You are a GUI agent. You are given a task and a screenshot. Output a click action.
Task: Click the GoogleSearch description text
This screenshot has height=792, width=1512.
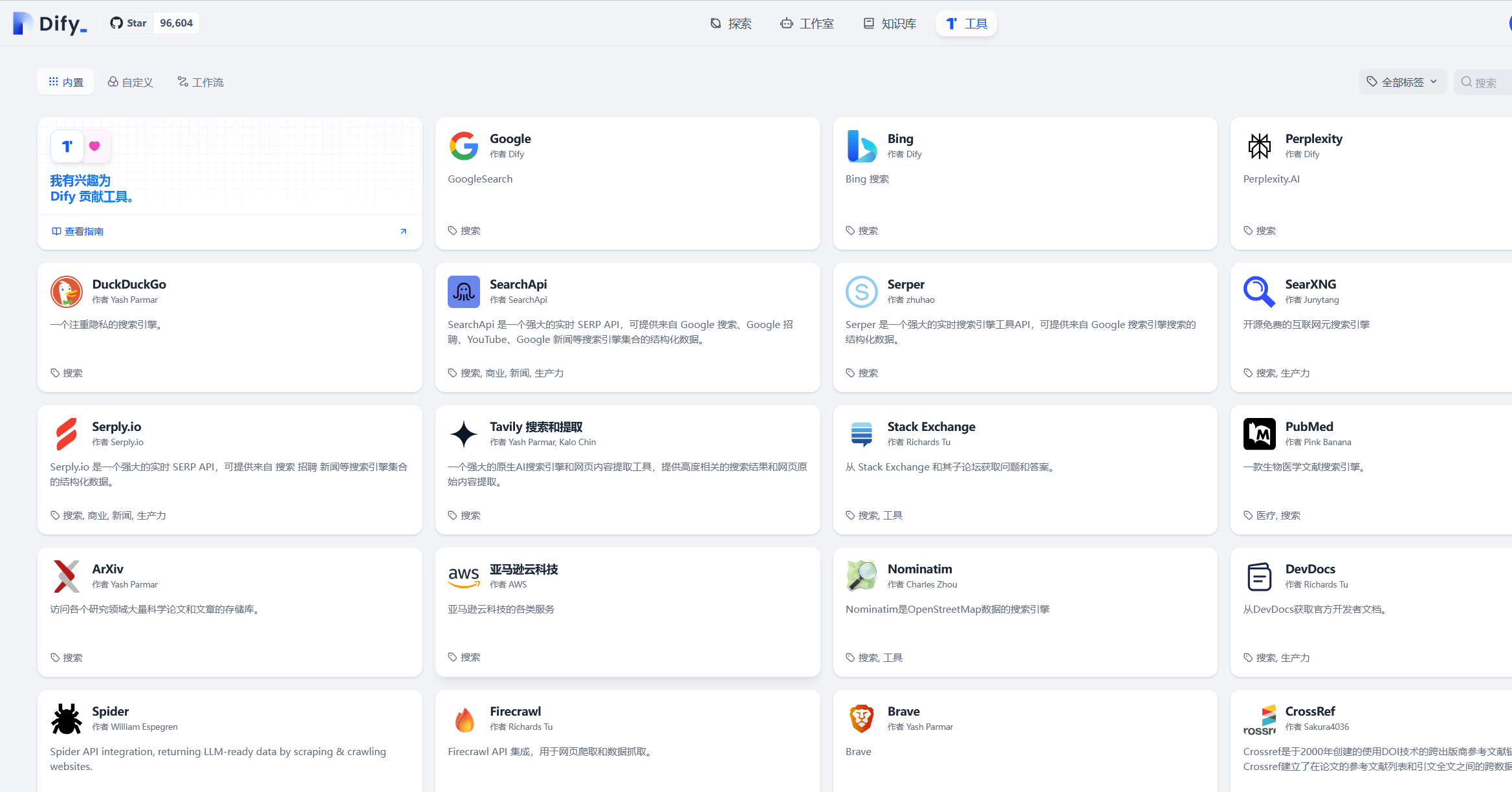(x=480, y=179)
